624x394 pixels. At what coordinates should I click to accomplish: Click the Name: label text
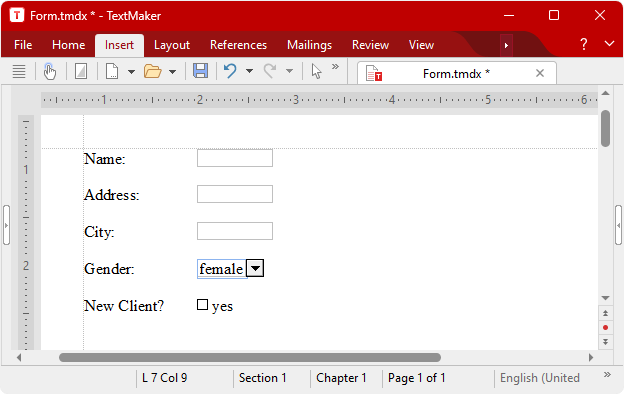pos(105,159)
